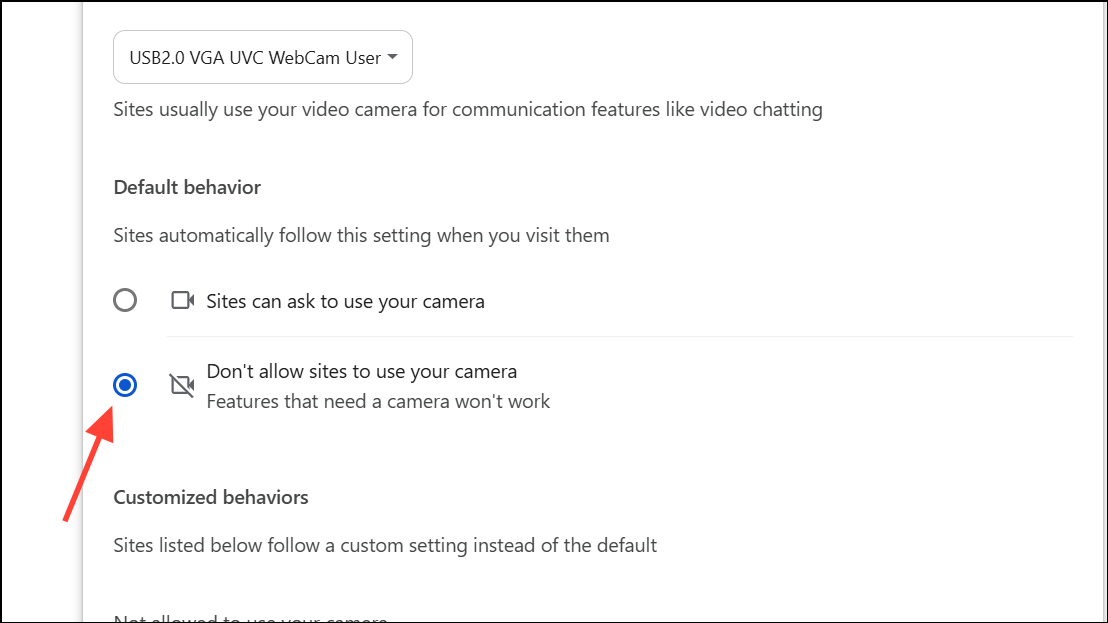Click the divider line between camera options
The image size is (1108, 623).
pyautogui.click(x=620, y=337)
